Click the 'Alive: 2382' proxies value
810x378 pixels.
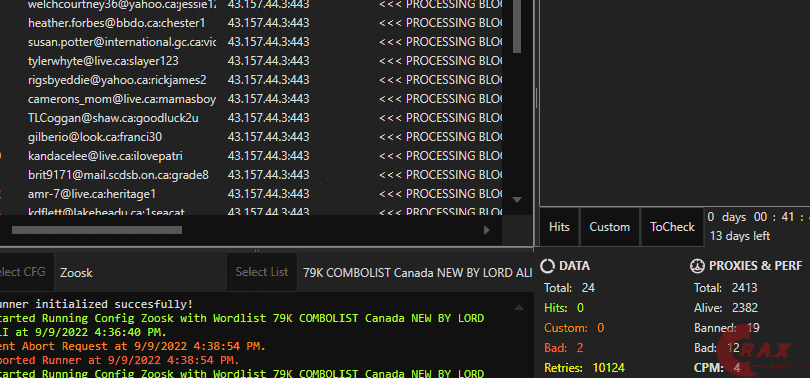click(x=726, y=308)
